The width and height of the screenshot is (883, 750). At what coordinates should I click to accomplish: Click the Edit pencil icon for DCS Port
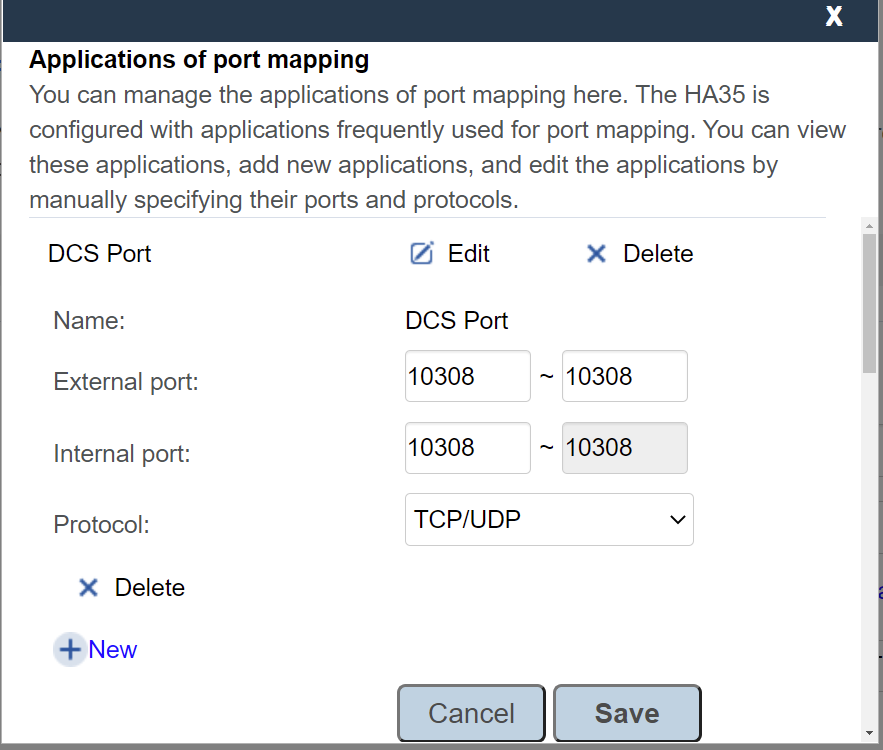[421, 253]
